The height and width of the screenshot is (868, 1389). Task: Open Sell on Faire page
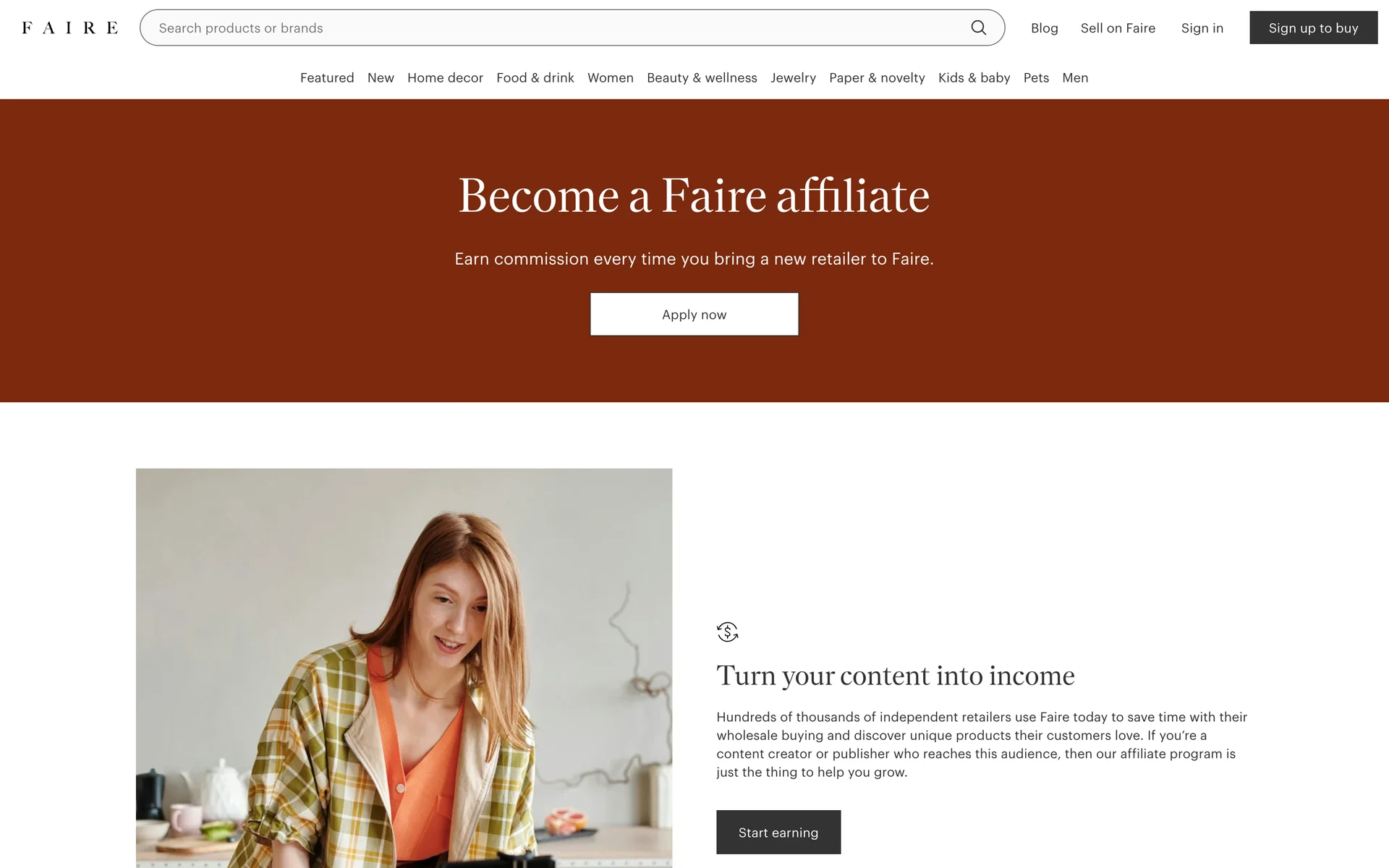point(1118,27)
